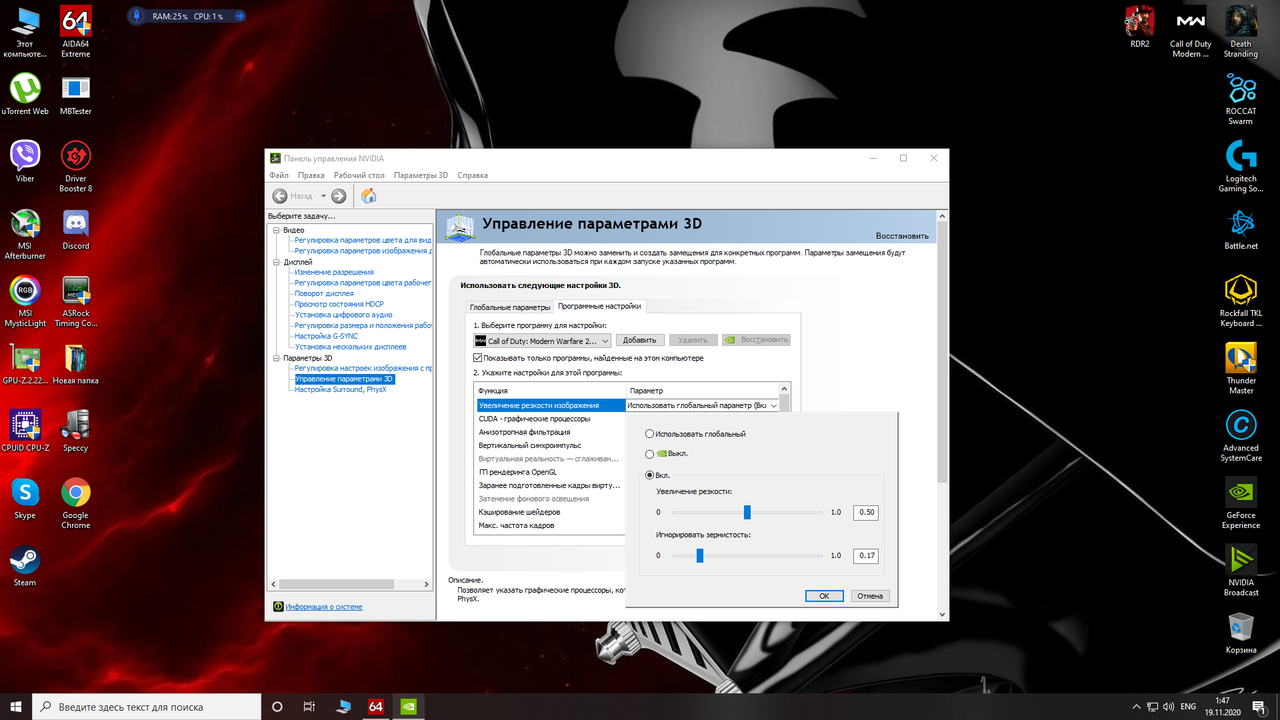This screenshot has width=1280, height=720.
Task: Open Корзина recycle bin icon
Action: coord(1241,633)
